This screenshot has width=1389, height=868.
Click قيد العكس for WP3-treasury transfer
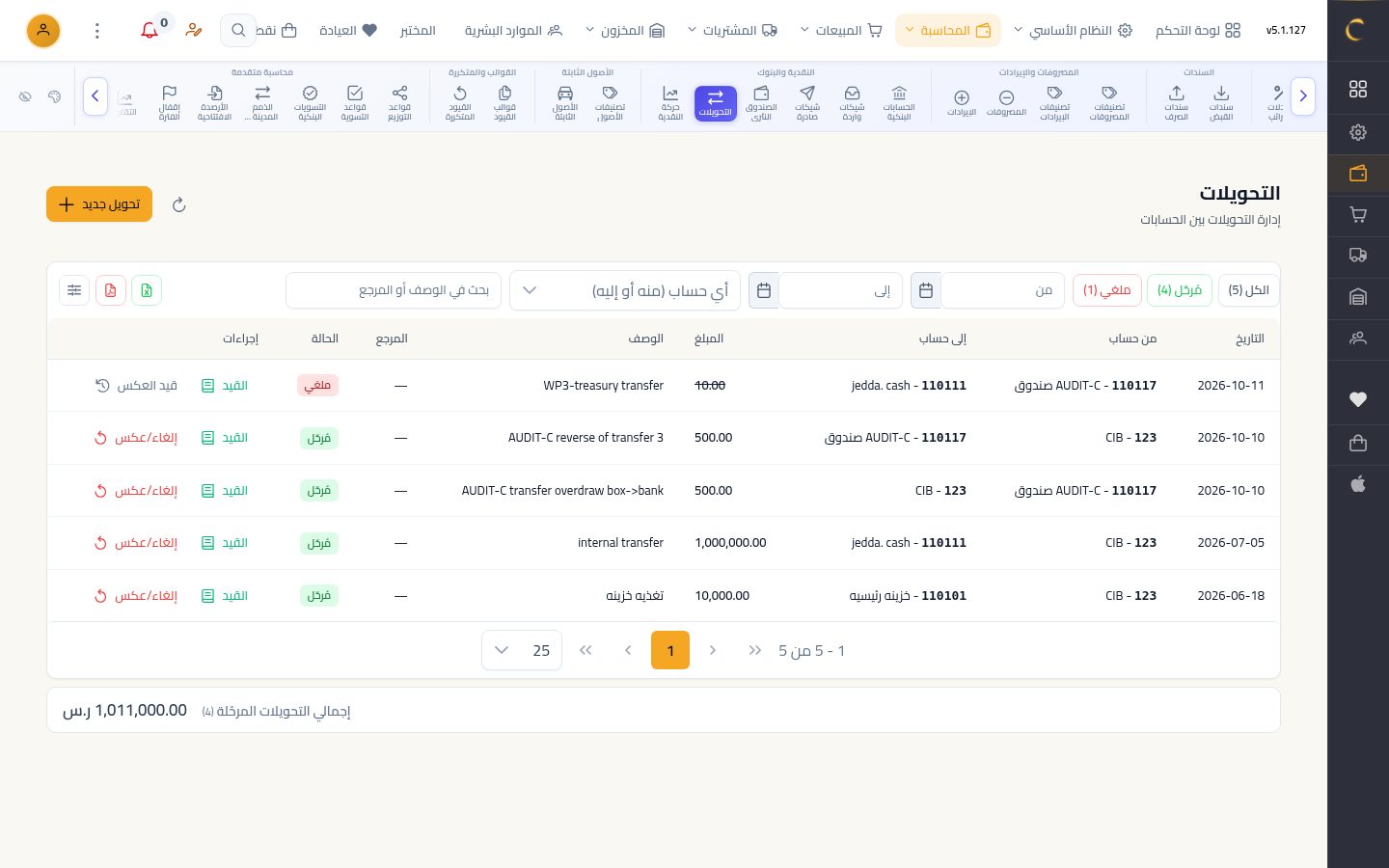tap(136, 386)
